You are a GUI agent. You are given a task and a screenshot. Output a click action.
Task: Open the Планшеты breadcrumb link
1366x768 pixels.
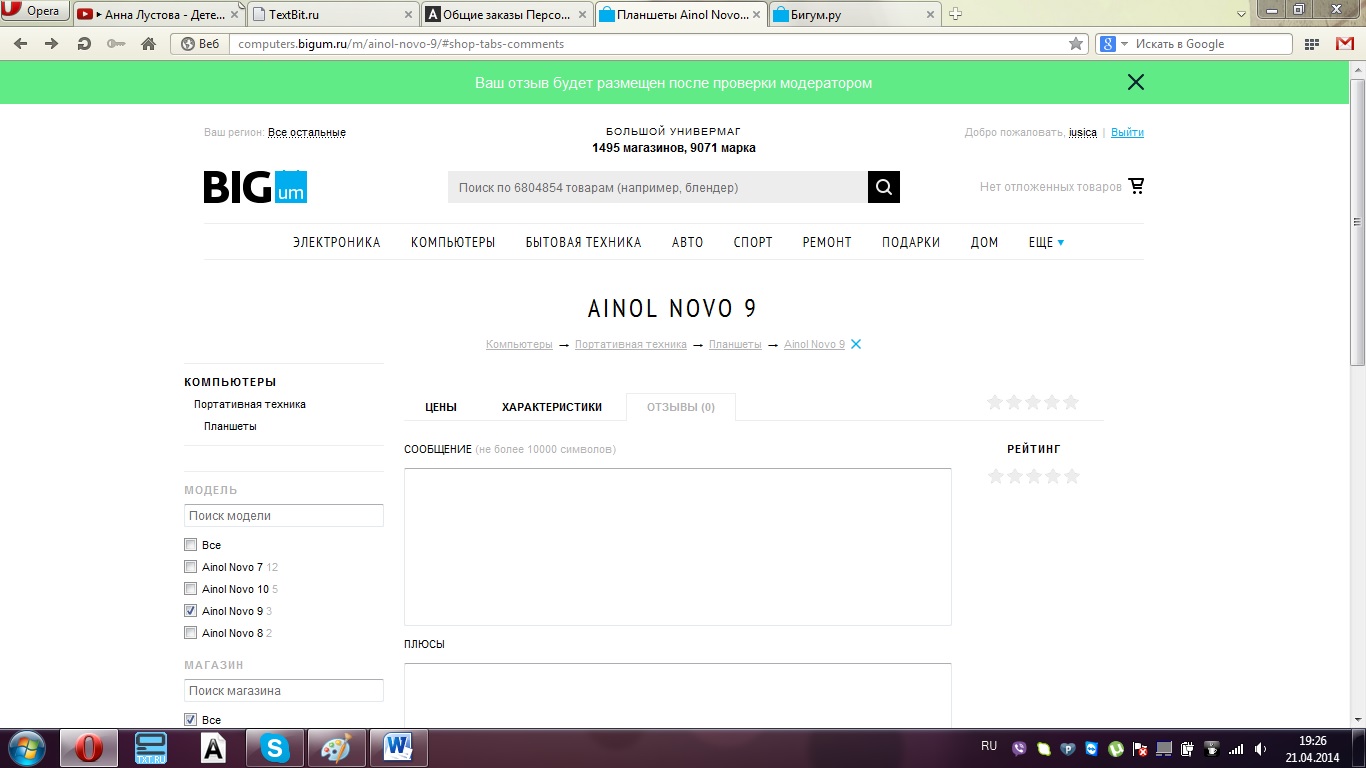735,344
